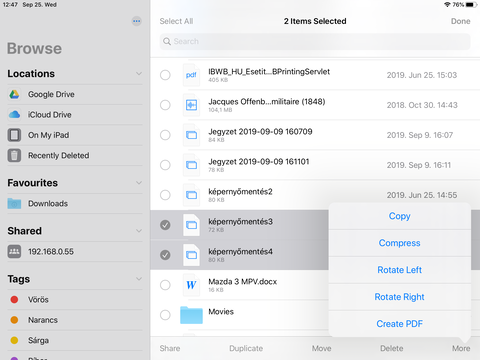Open iCloud Drive location
The image size is (480, 360).
click(x=75, y=115)
